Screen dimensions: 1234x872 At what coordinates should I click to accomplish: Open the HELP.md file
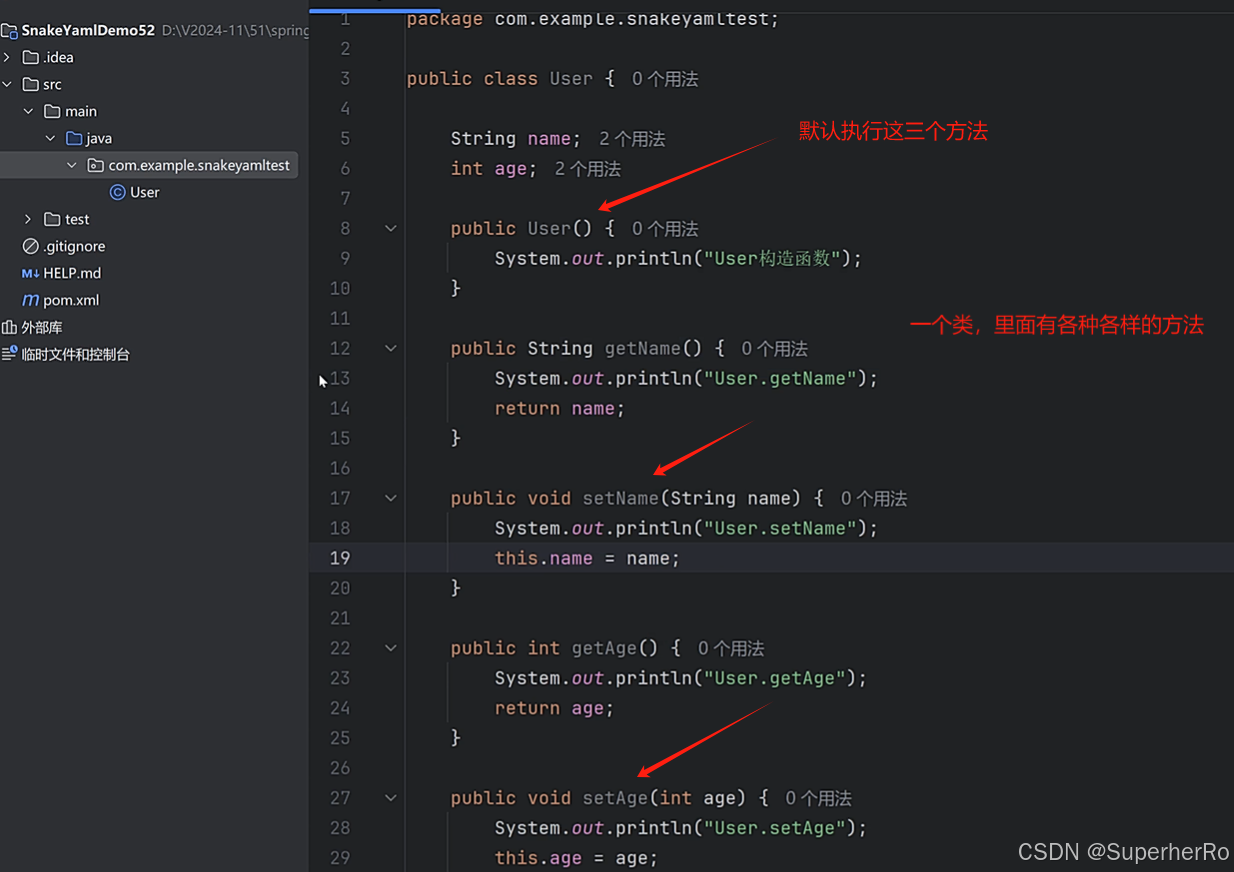[x=72, y=273]
